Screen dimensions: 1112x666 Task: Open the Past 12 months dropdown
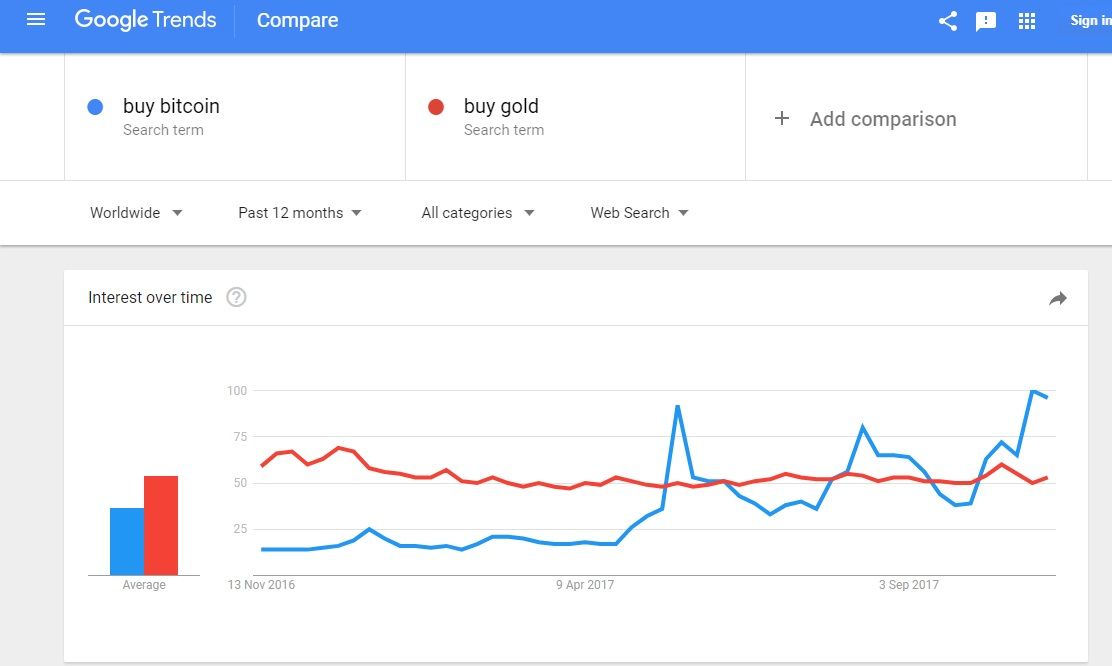300,213
